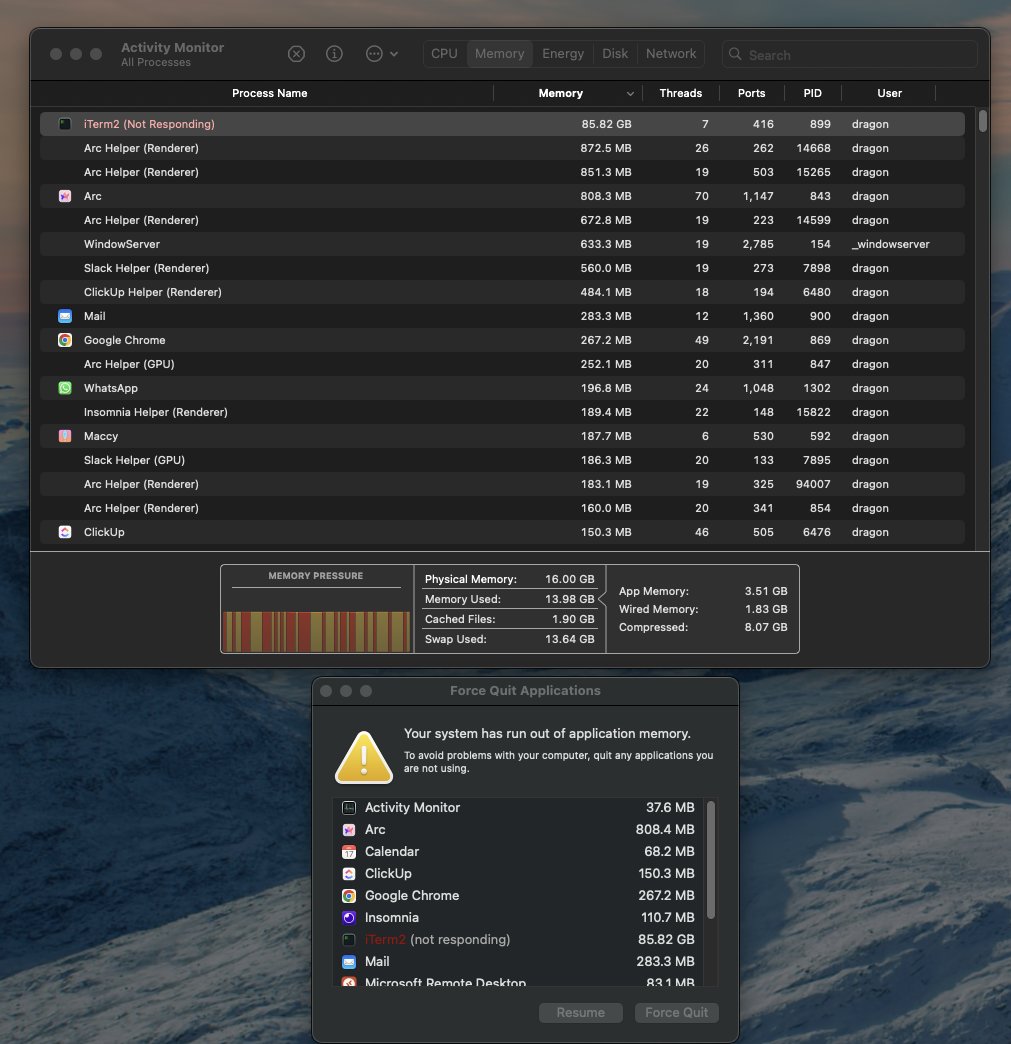
Task: Click the Maccy icon in process list
Action: pos(65,435)
